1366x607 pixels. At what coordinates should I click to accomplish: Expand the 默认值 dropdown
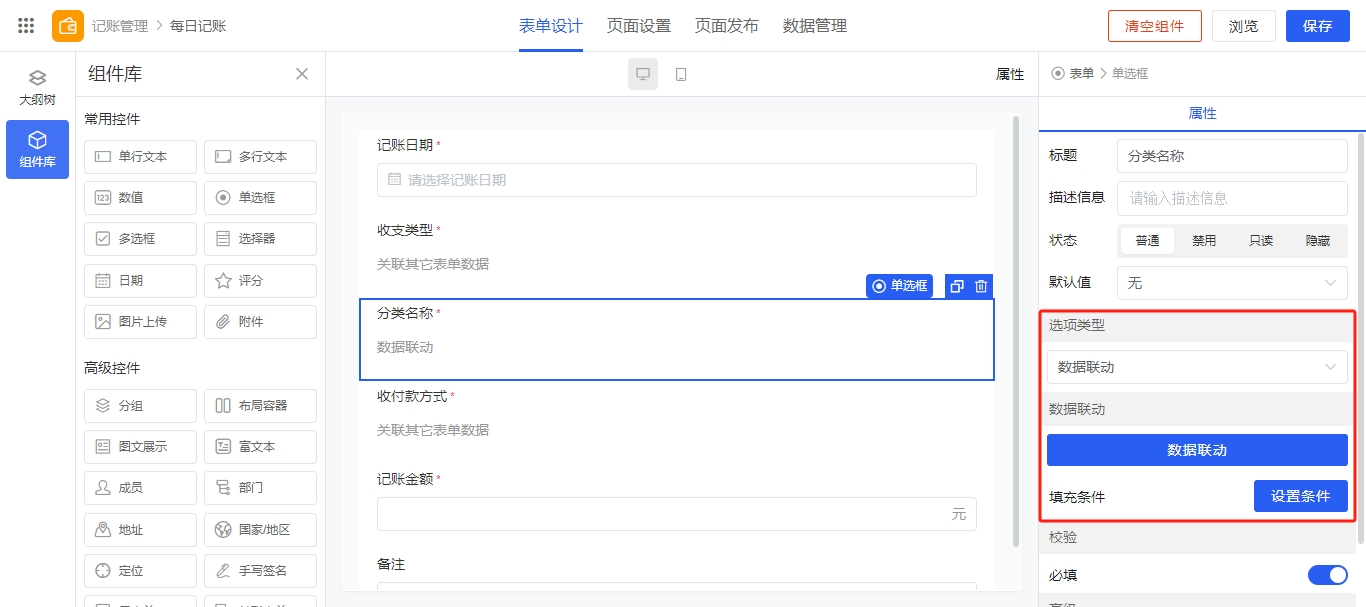(x=1232, y=283)
